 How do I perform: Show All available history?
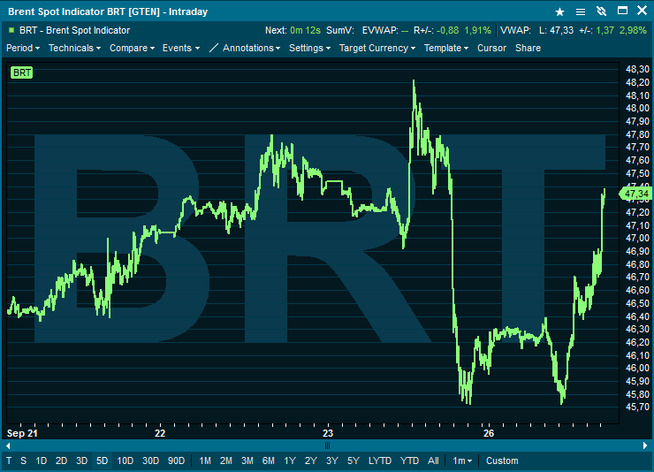pyautogui.click(x=433, y=461)
